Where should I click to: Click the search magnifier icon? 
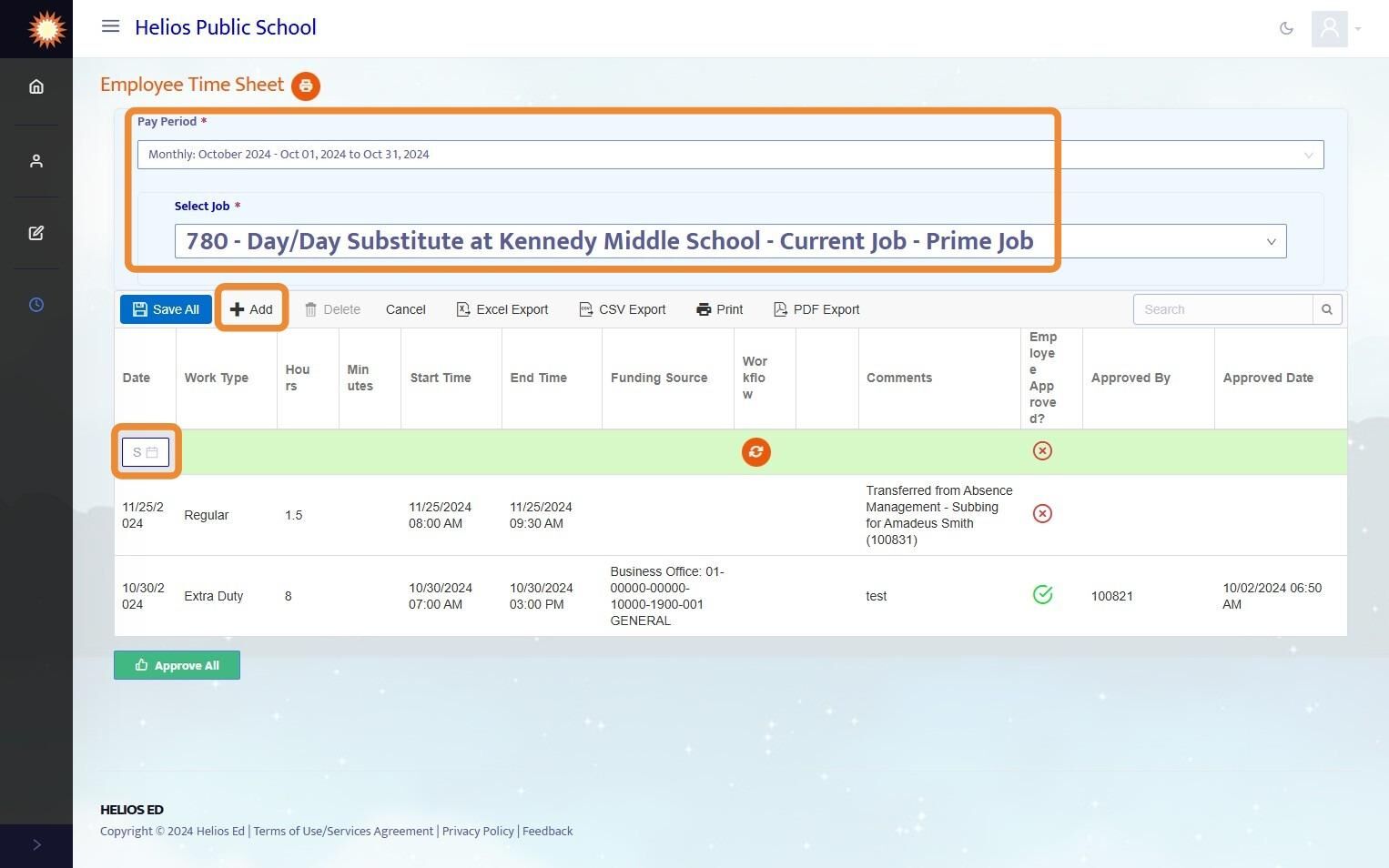click(1327, 309)
